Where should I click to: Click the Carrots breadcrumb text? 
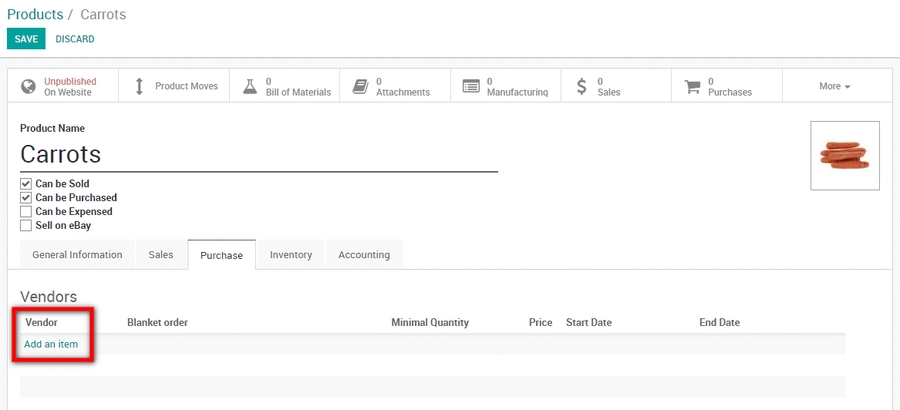[103, 14]
